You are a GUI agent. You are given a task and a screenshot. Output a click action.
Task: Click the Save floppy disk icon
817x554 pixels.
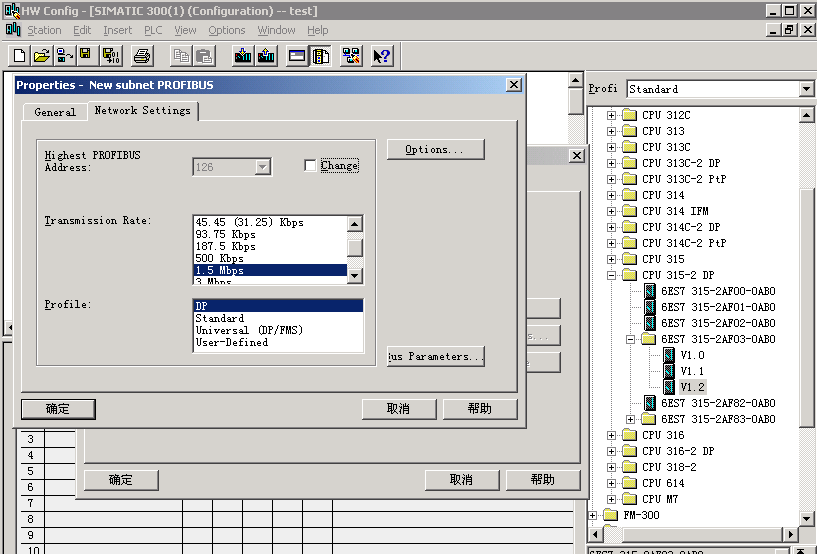pyautogui.click(x=85, y=55)
